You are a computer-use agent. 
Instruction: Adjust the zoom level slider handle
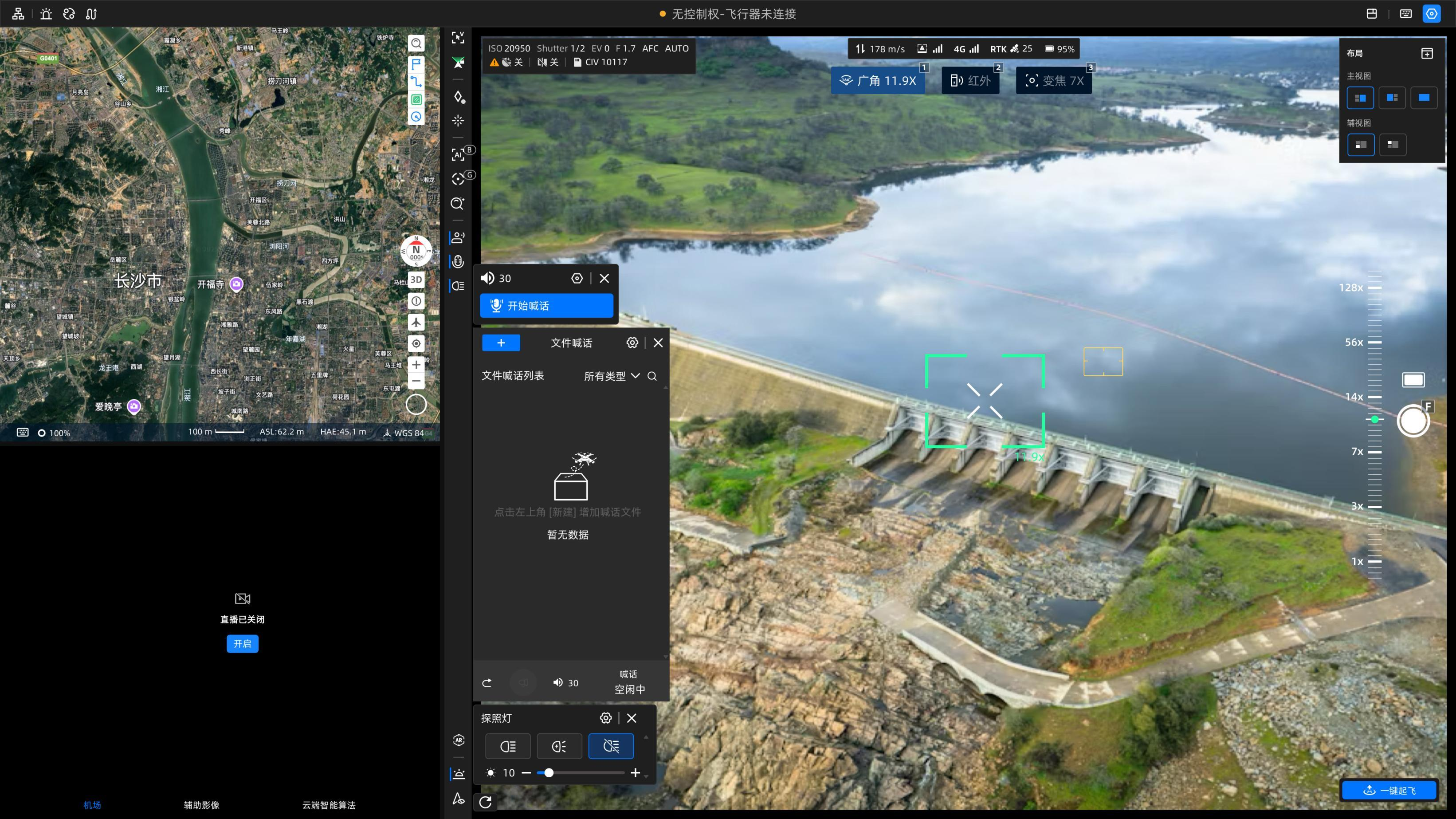[x=1374, y=419]
